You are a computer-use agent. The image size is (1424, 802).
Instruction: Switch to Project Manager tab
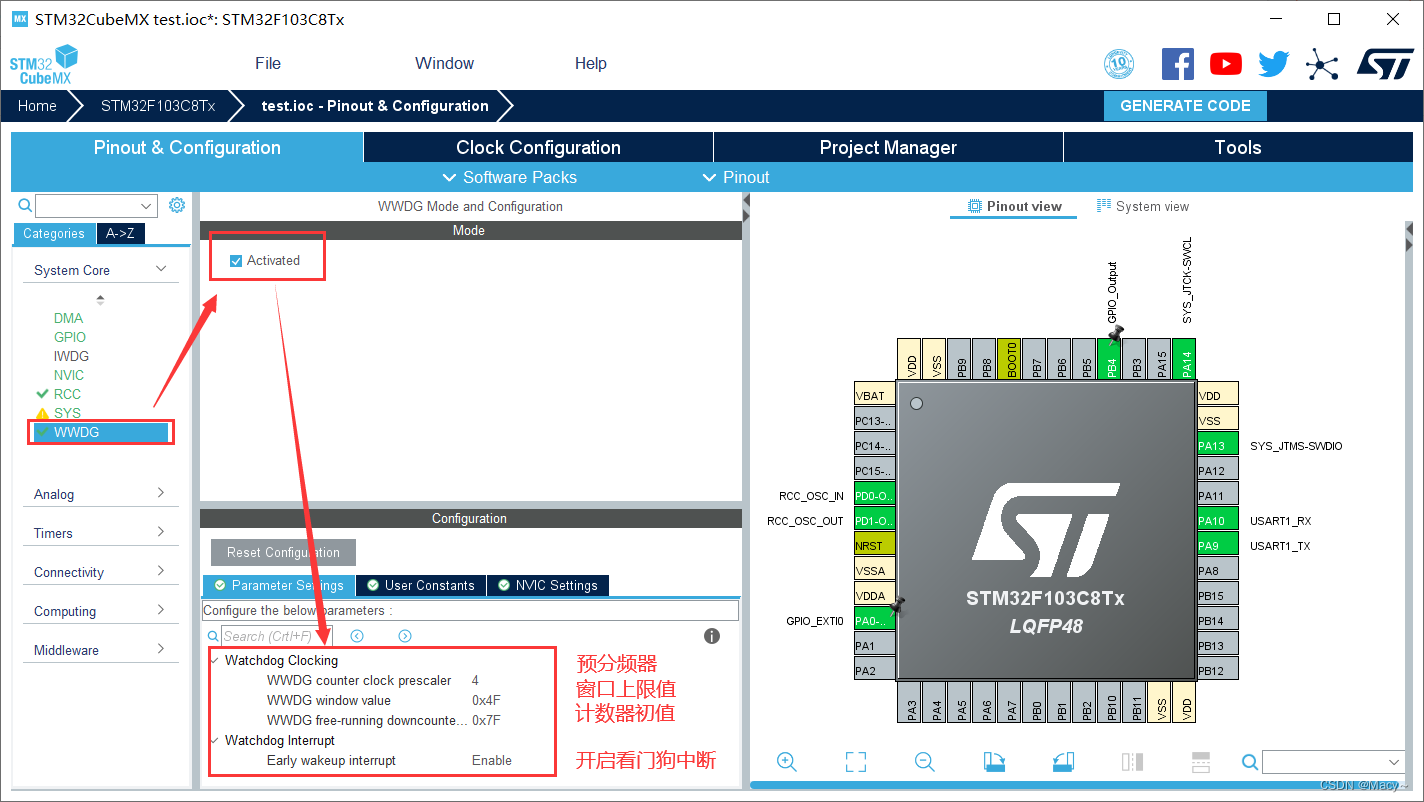[888, 147]
